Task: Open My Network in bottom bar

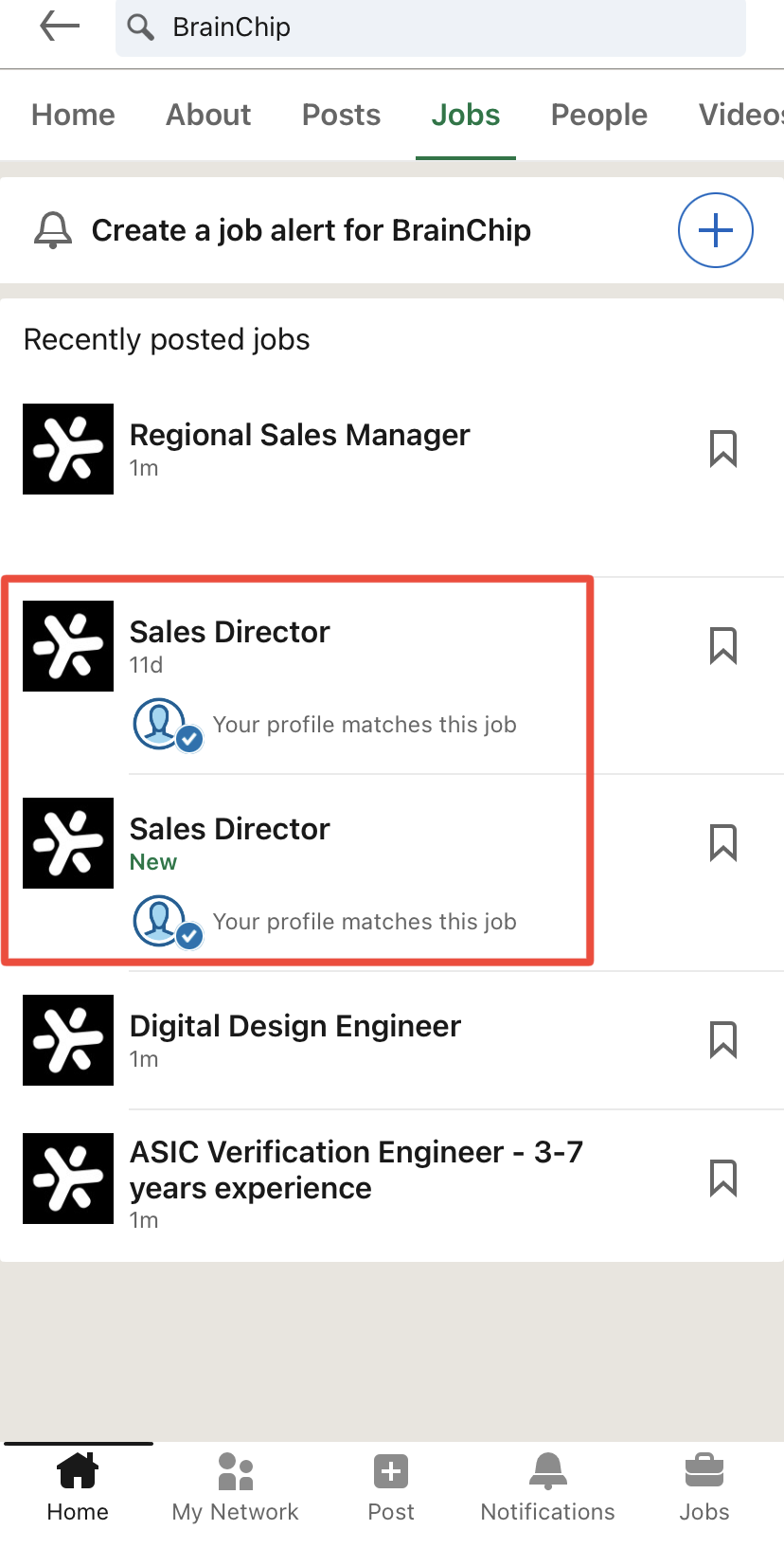Action: click(x=235, y=1487)
